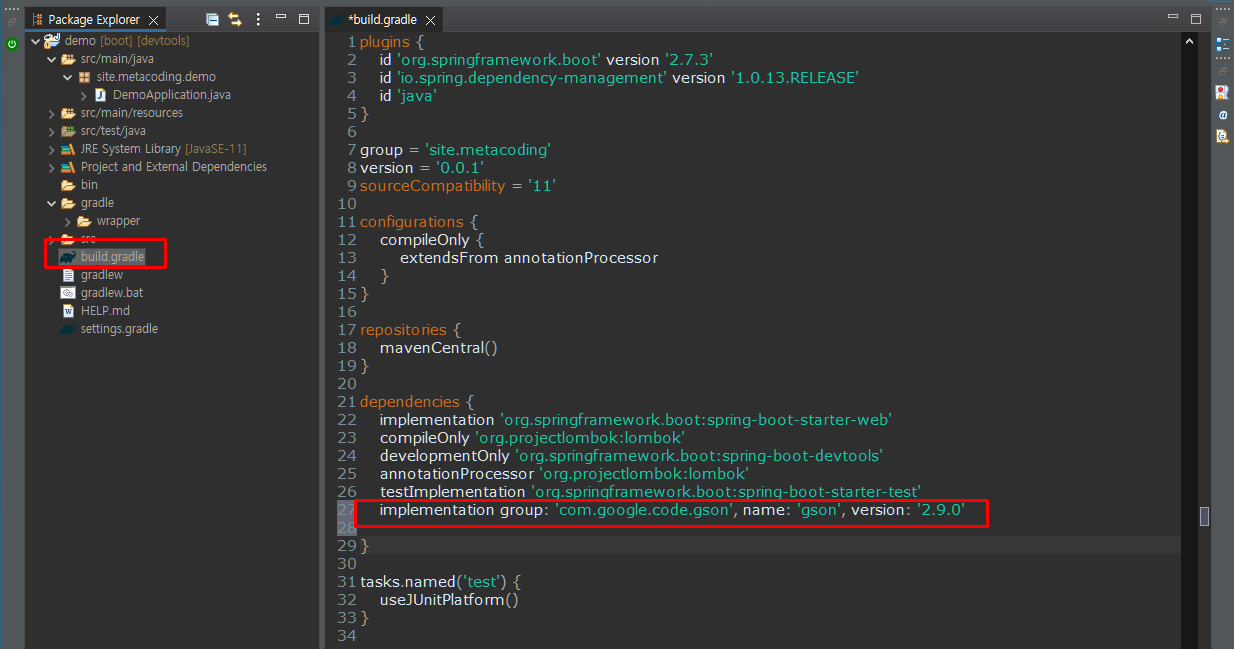The width and height of the screenshot is (1234, 649).
Task: Click line number 21 in the gutter
Action: click(346, 402)
